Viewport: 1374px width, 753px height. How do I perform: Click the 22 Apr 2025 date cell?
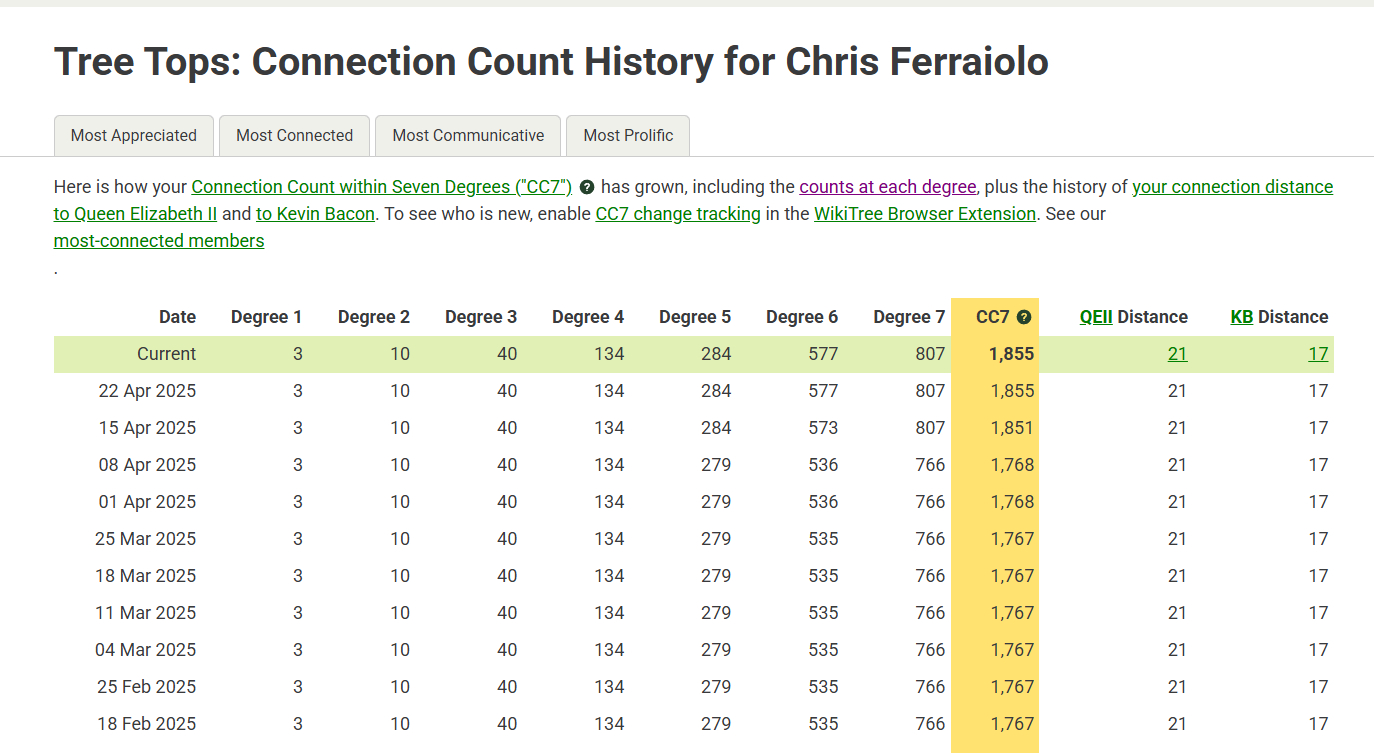point(147,391)
